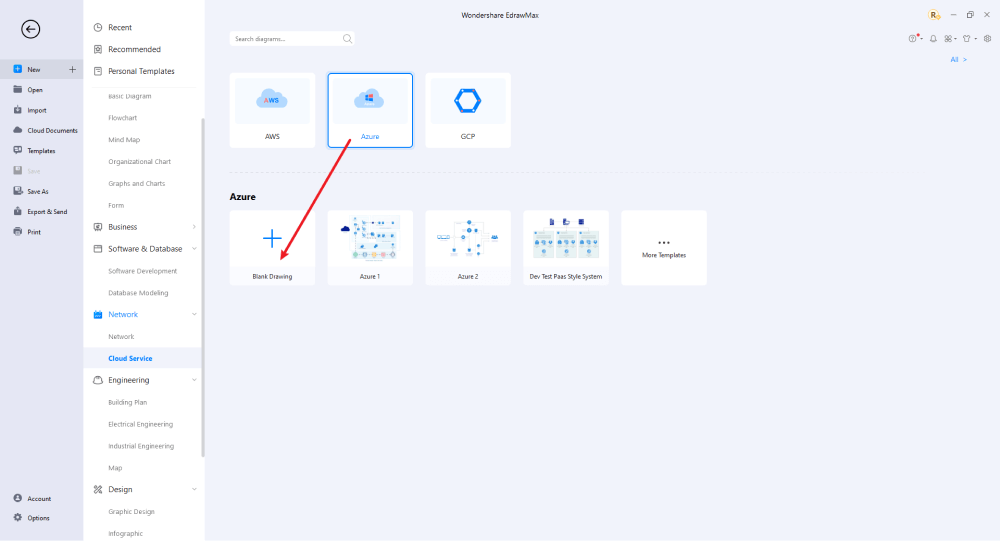Click the Import icon in sidebar

pos(18,110)
